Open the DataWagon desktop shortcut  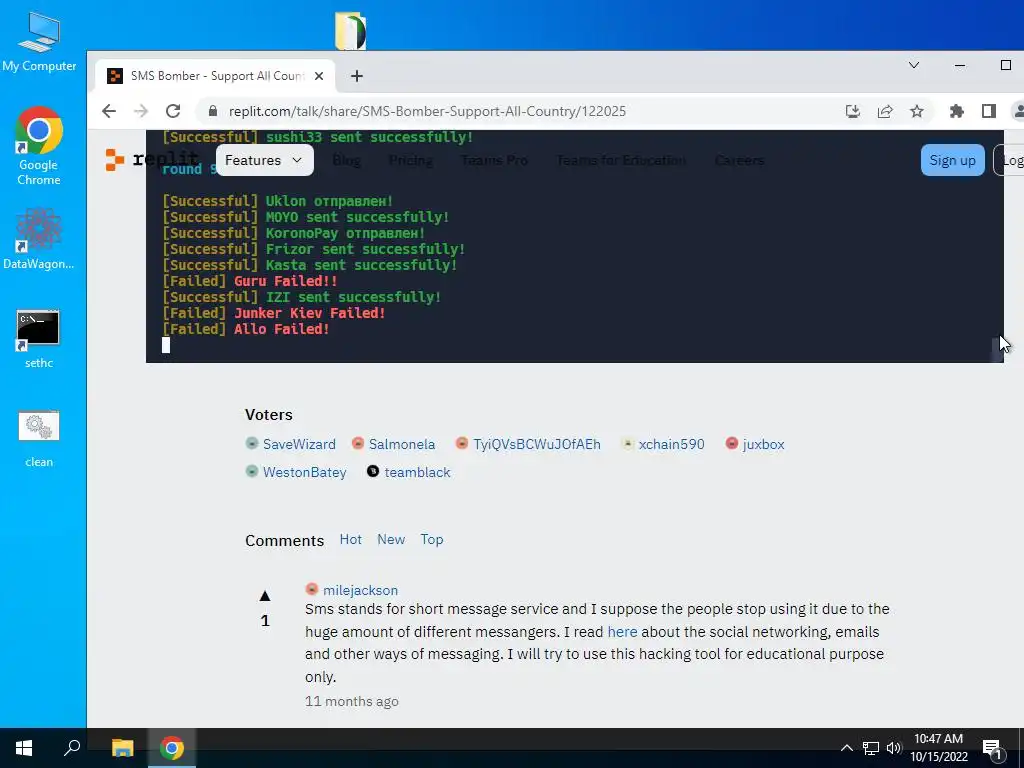coord(39,239)
